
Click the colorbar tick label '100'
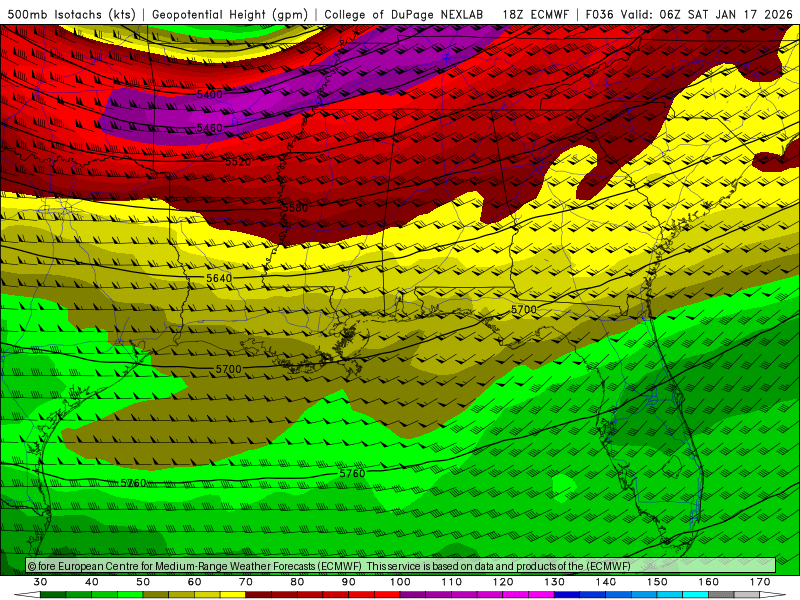pos(400,582)
